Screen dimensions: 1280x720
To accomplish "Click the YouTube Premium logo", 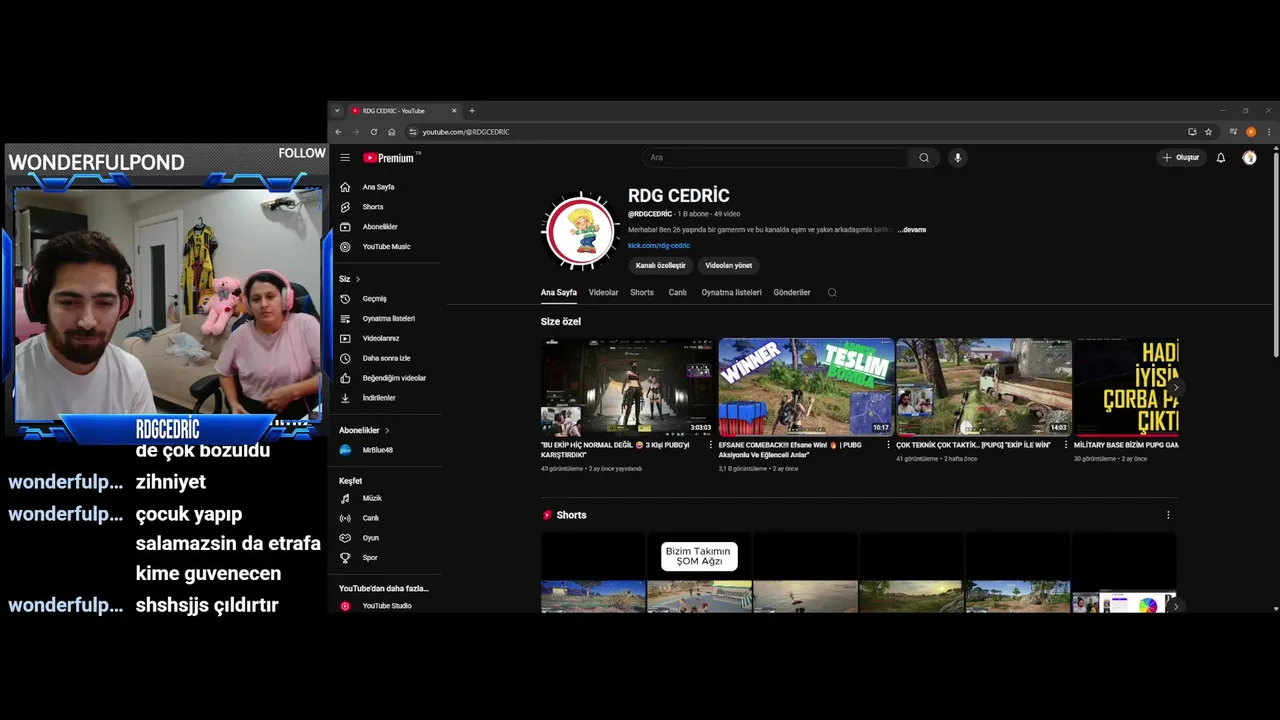I will pos(388,158).
